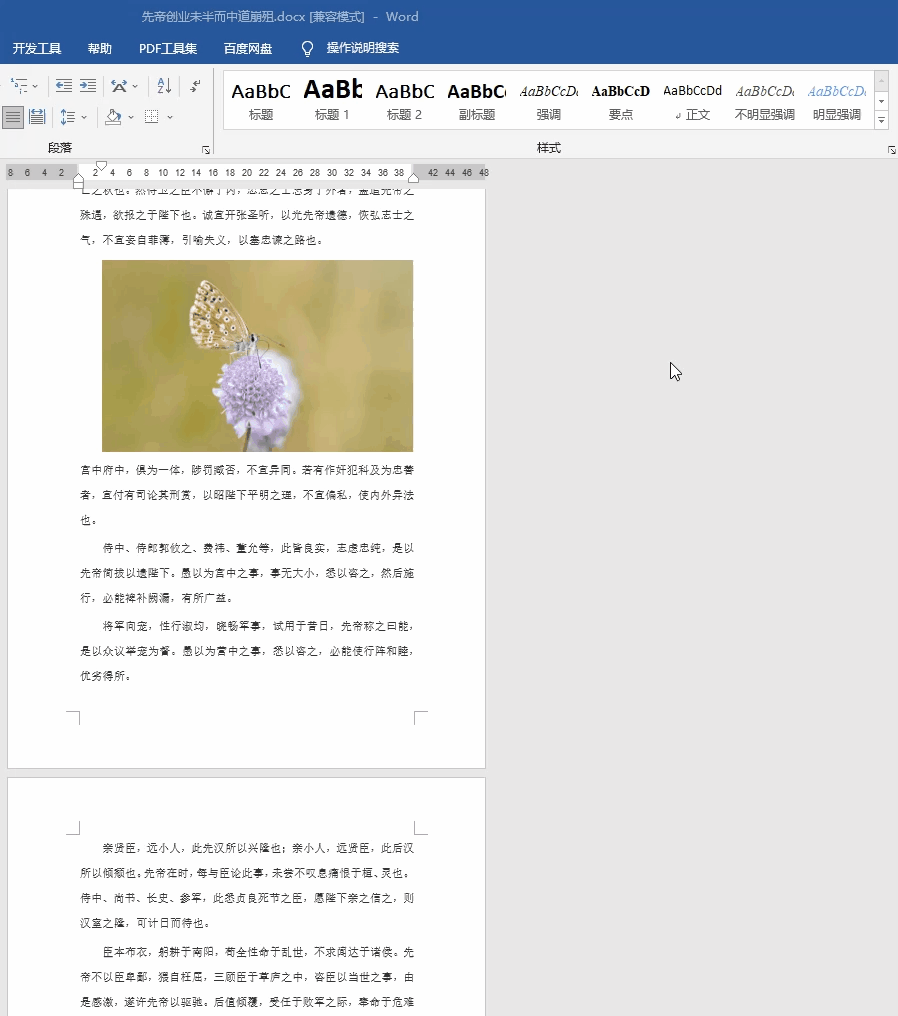Click the line 气，不宜妄自菲薄
This screenshot has height=1016, width=898.
(x=201, y=240)
